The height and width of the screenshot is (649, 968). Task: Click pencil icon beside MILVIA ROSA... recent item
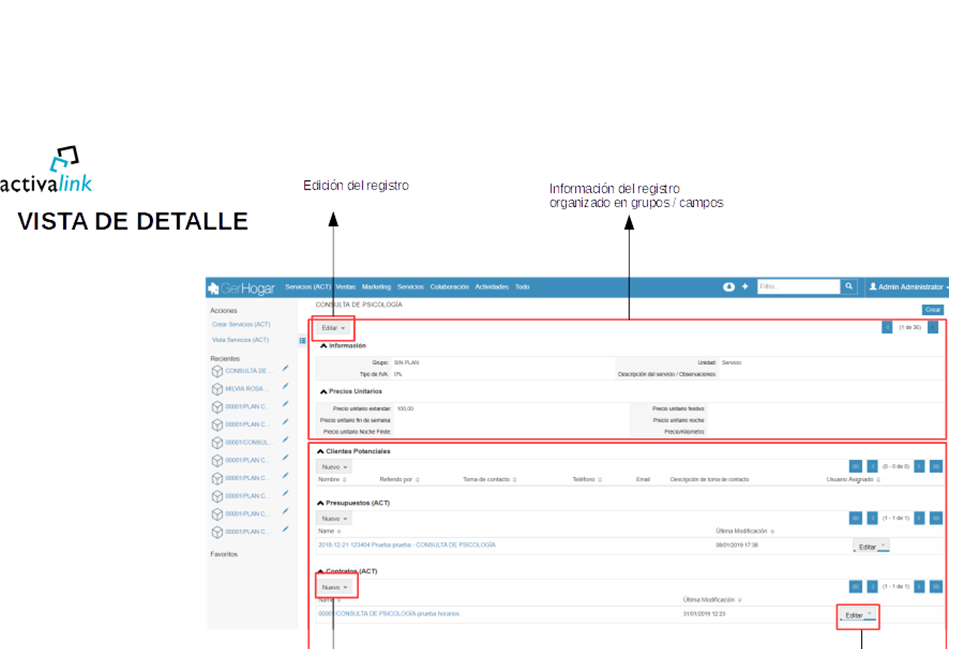[285, 387]
